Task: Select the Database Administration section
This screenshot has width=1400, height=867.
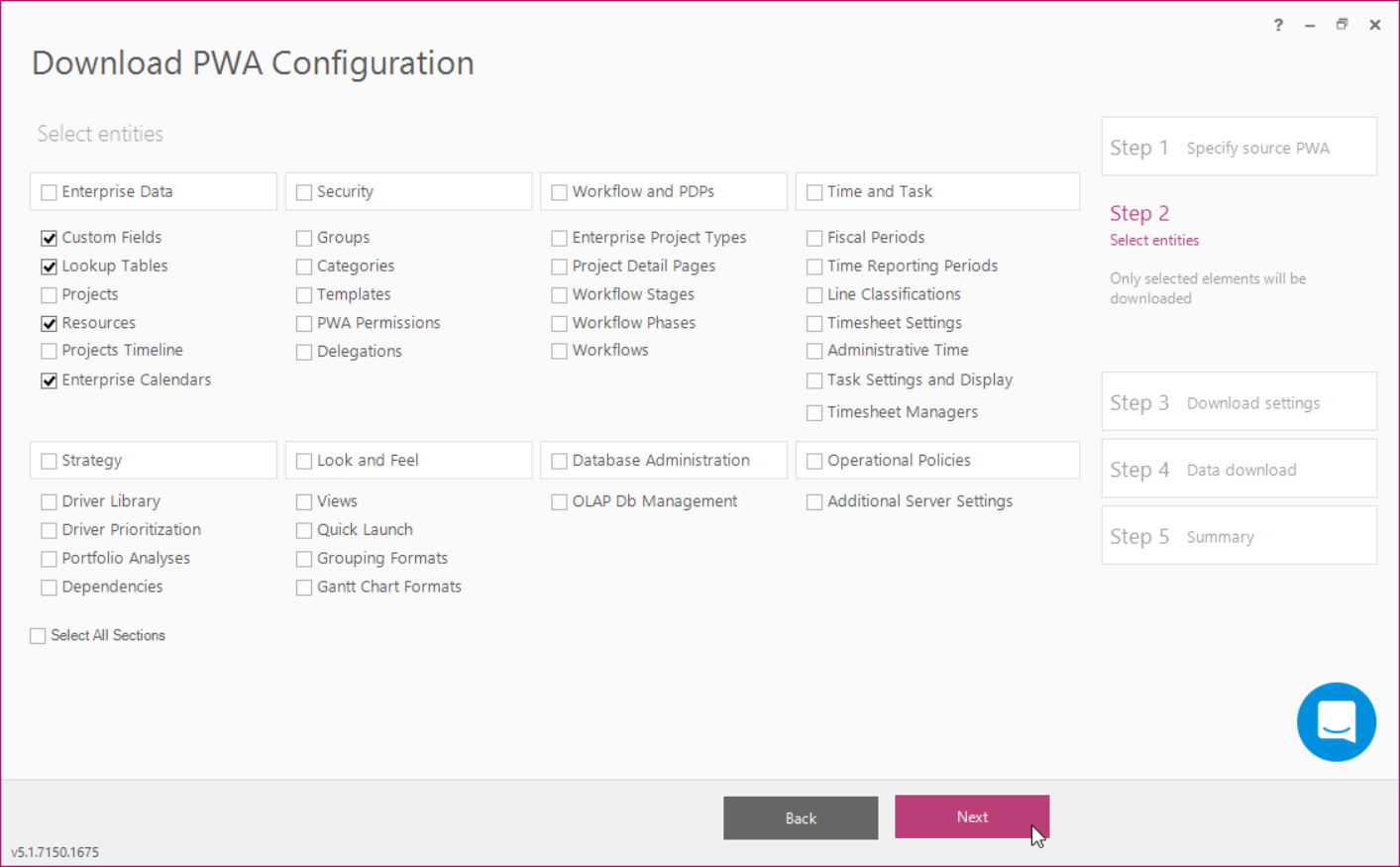Action: pos(560,461)
